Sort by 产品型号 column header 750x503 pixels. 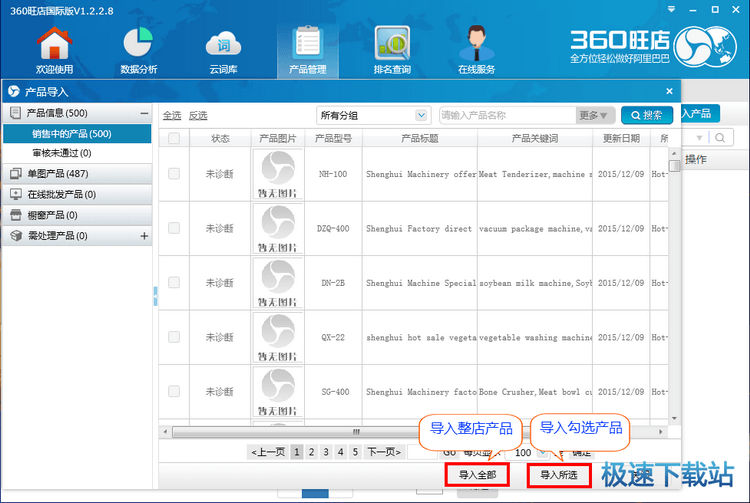(333, 139)
